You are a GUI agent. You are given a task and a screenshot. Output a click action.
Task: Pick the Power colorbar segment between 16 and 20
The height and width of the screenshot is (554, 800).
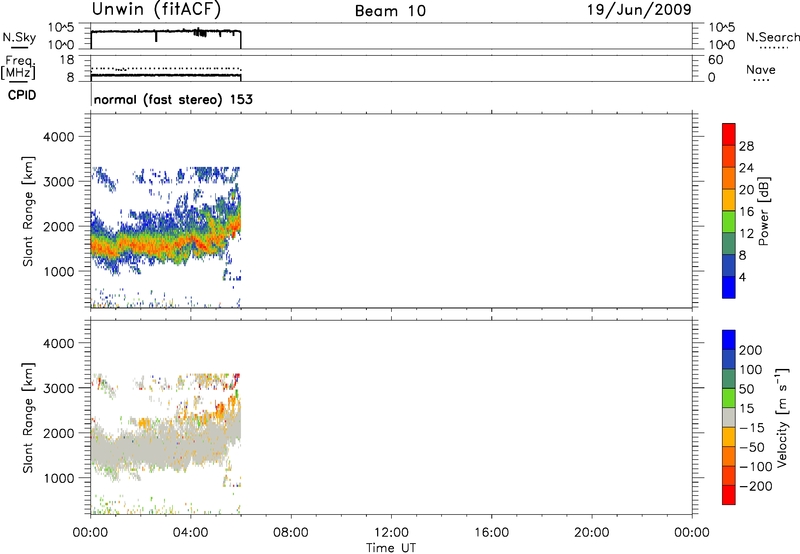pos(729,200)
